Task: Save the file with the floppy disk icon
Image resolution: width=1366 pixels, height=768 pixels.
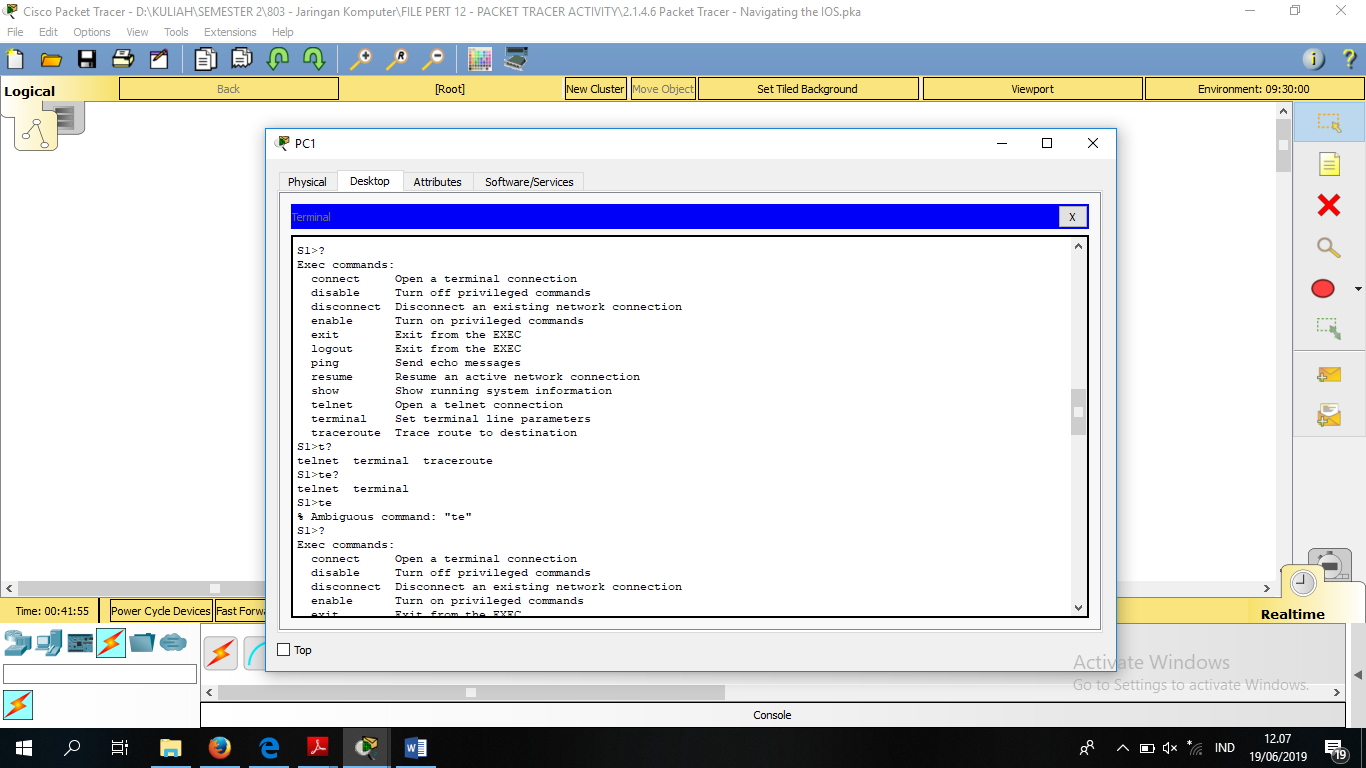Action: pyautogui.click(x=87, y=59)
